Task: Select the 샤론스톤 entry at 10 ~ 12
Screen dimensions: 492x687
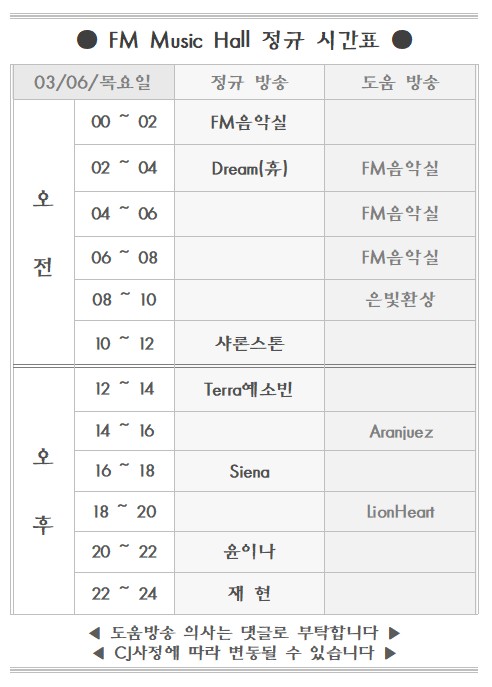Action: [249, 343]
